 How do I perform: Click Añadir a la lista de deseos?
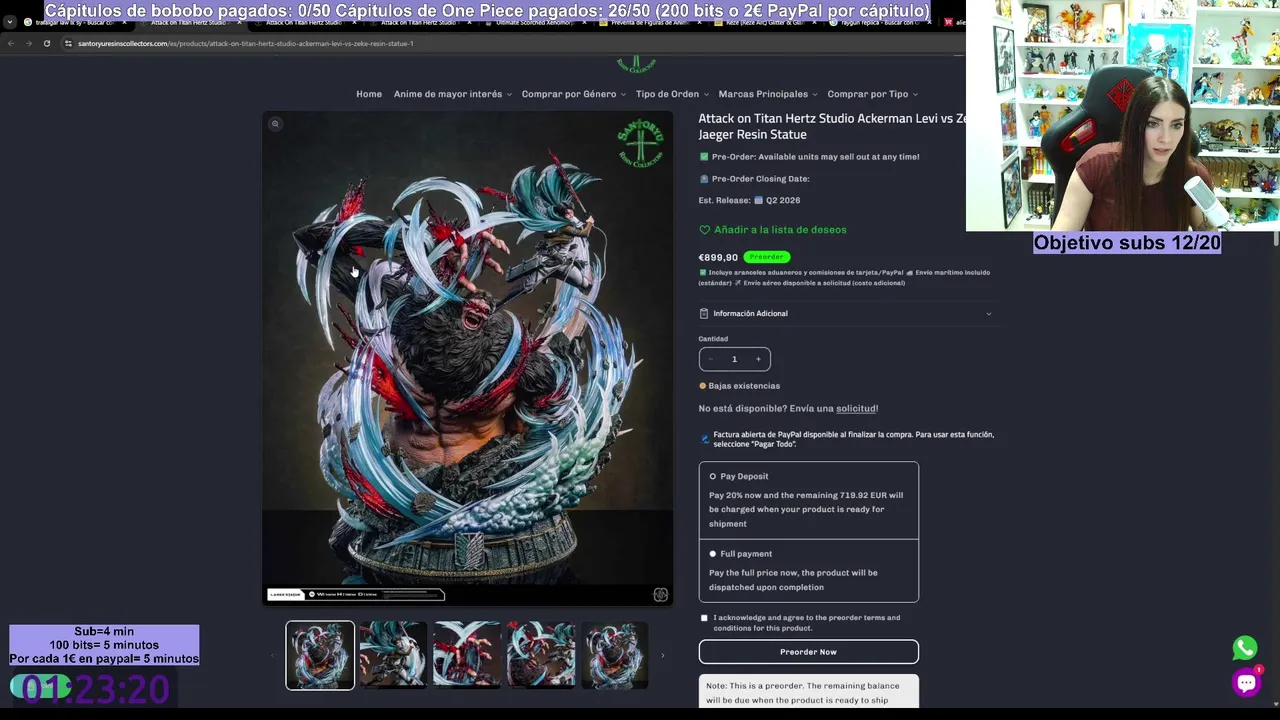780,230
